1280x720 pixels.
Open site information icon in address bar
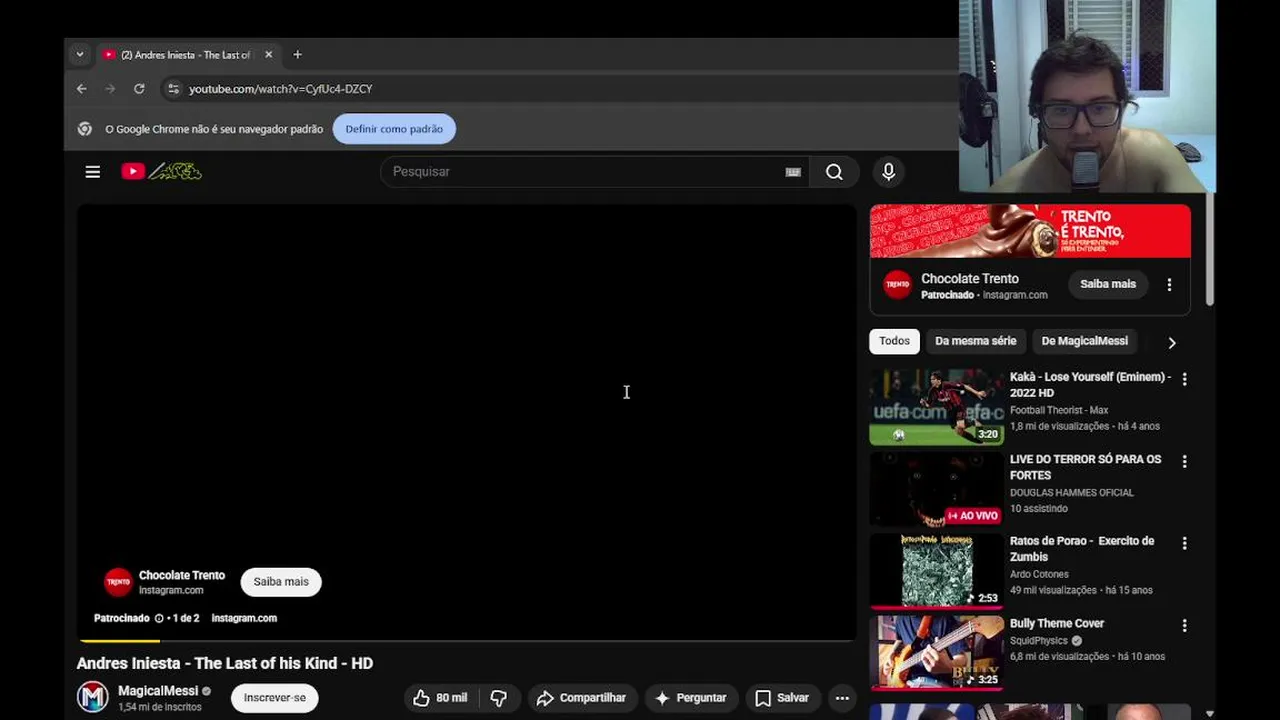173,89
